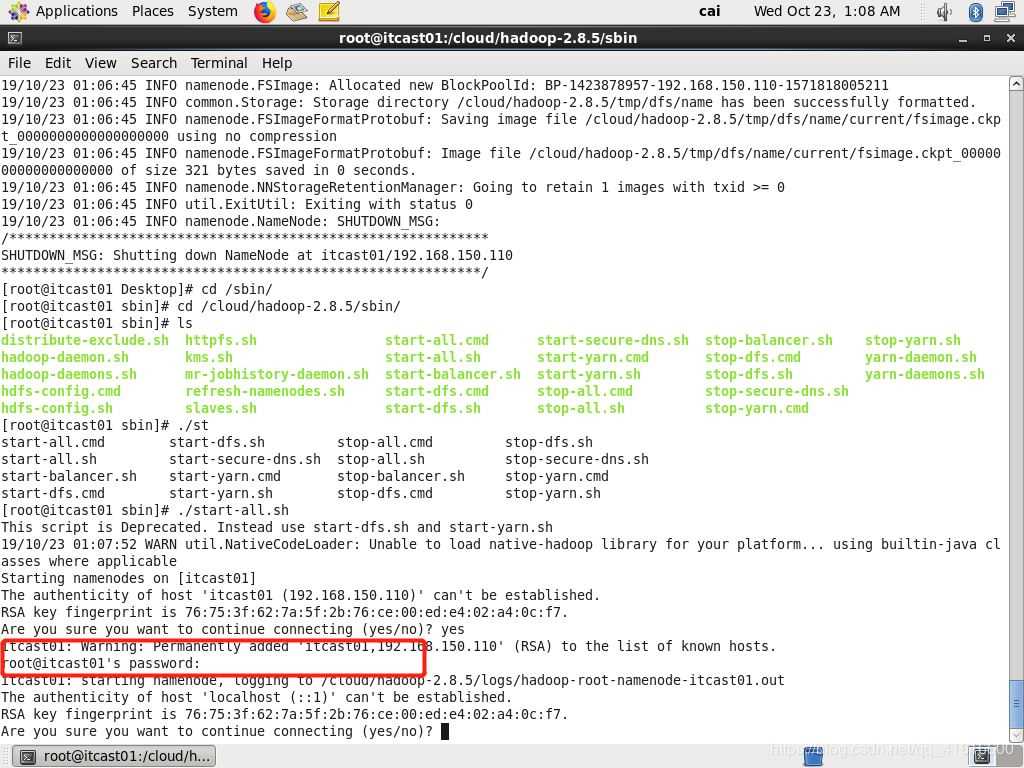1024x768 pixels.
Task: Open the Terminal menu in menu bar
Action: [219, 62]
